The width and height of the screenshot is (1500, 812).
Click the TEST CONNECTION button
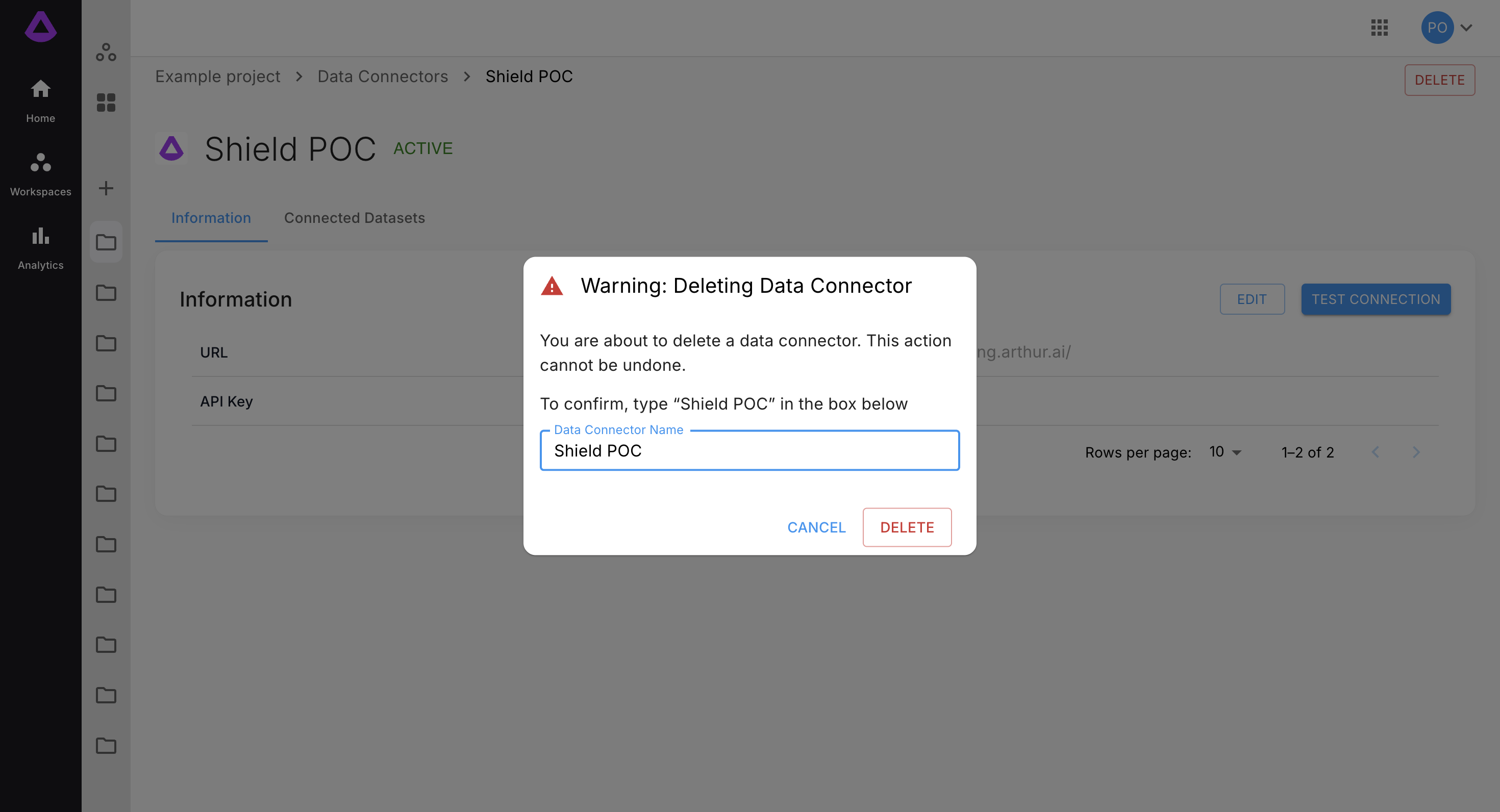(x=1376, y=299)
